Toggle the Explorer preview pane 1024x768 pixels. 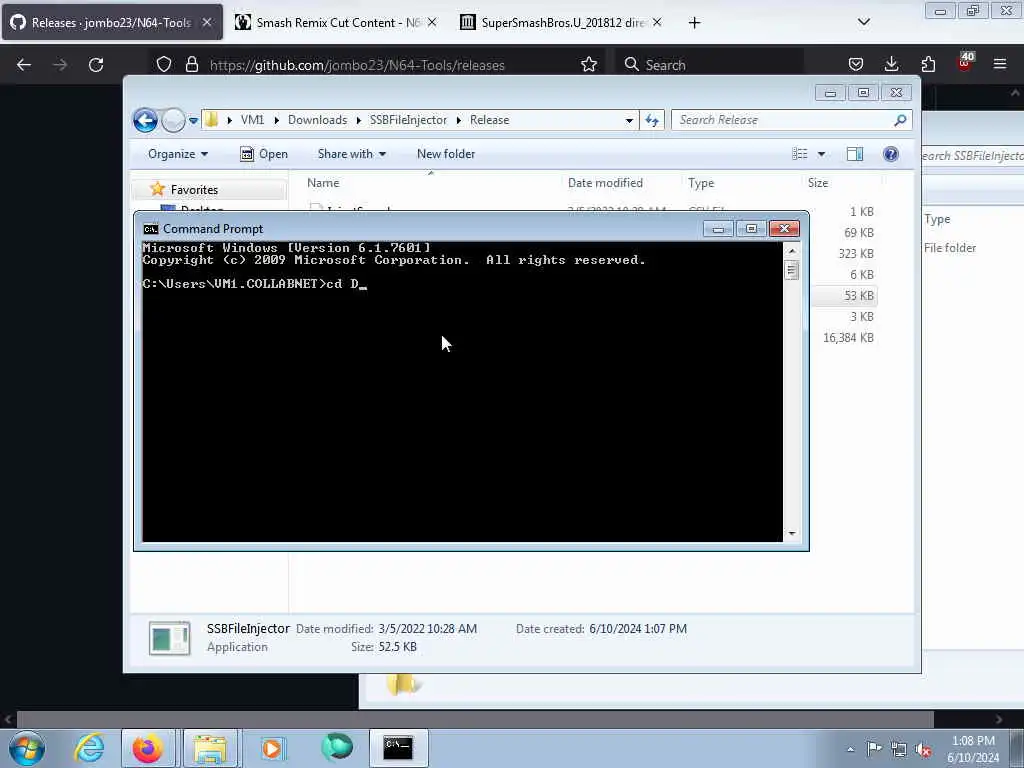855,154
